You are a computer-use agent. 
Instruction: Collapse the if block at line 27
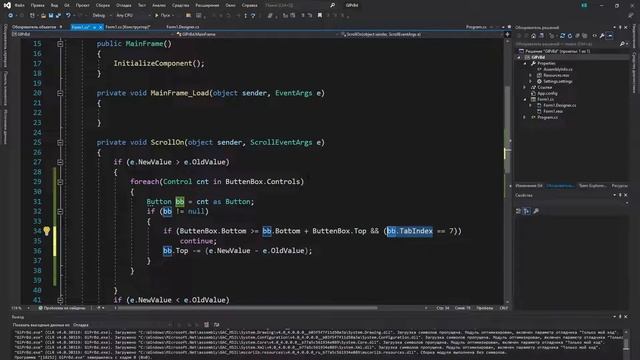tap(60, 162)
